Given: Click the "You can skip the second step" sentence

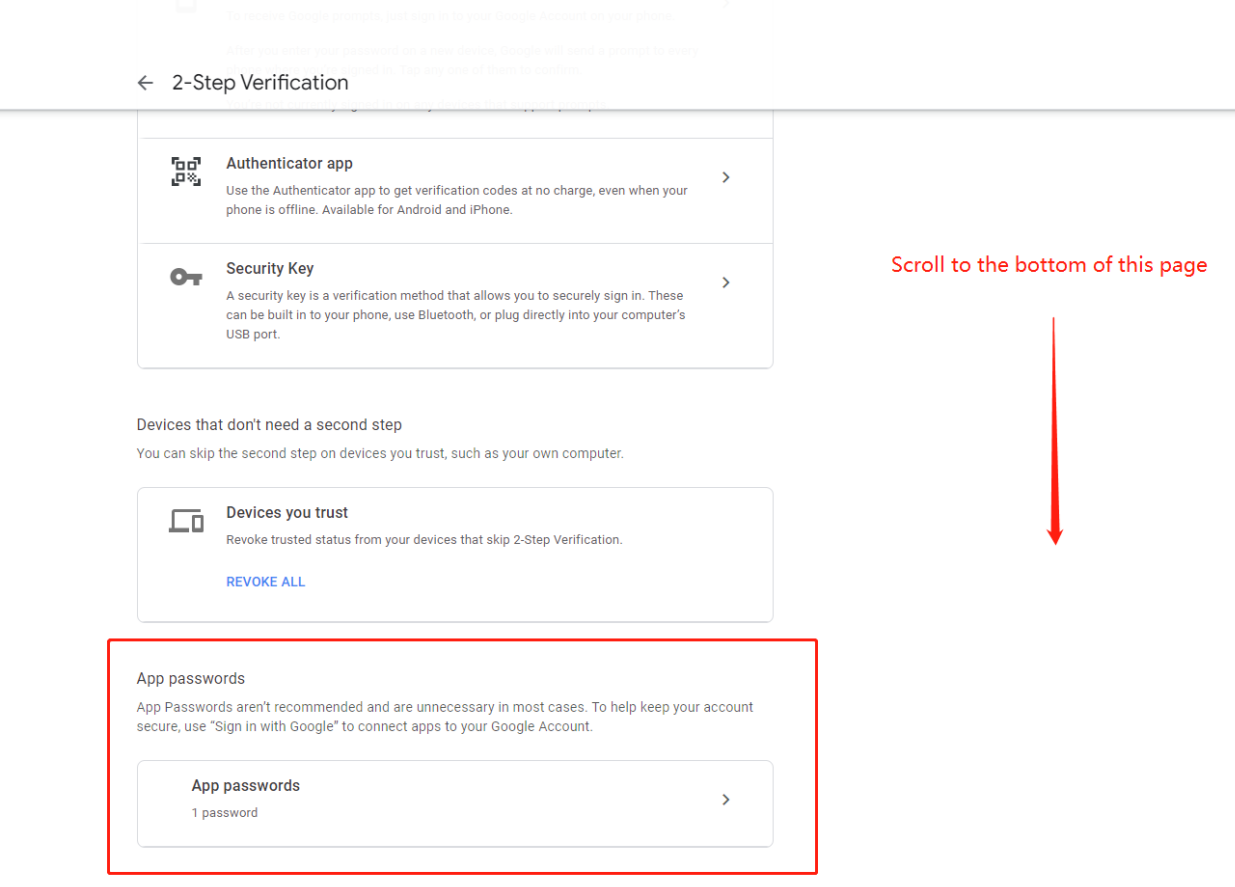Looking at the screenshot, I should click(380, 454).
